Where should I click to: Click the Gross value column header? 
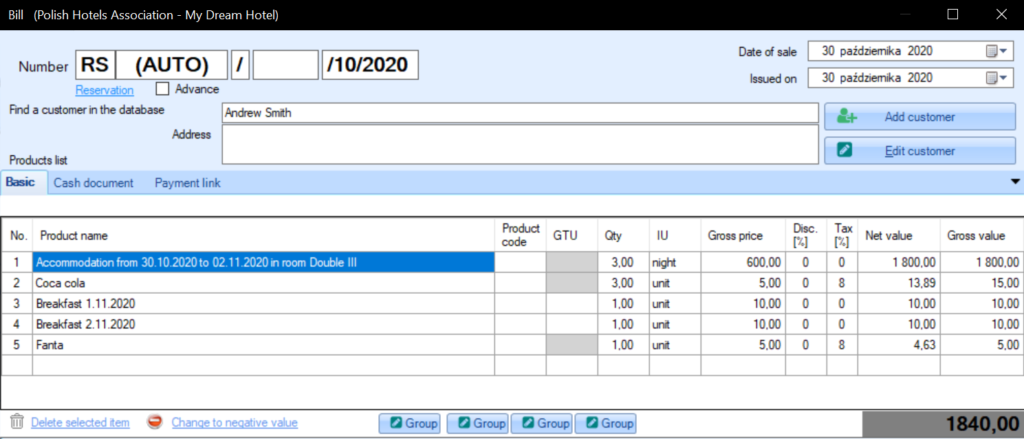tap(982, 235)
